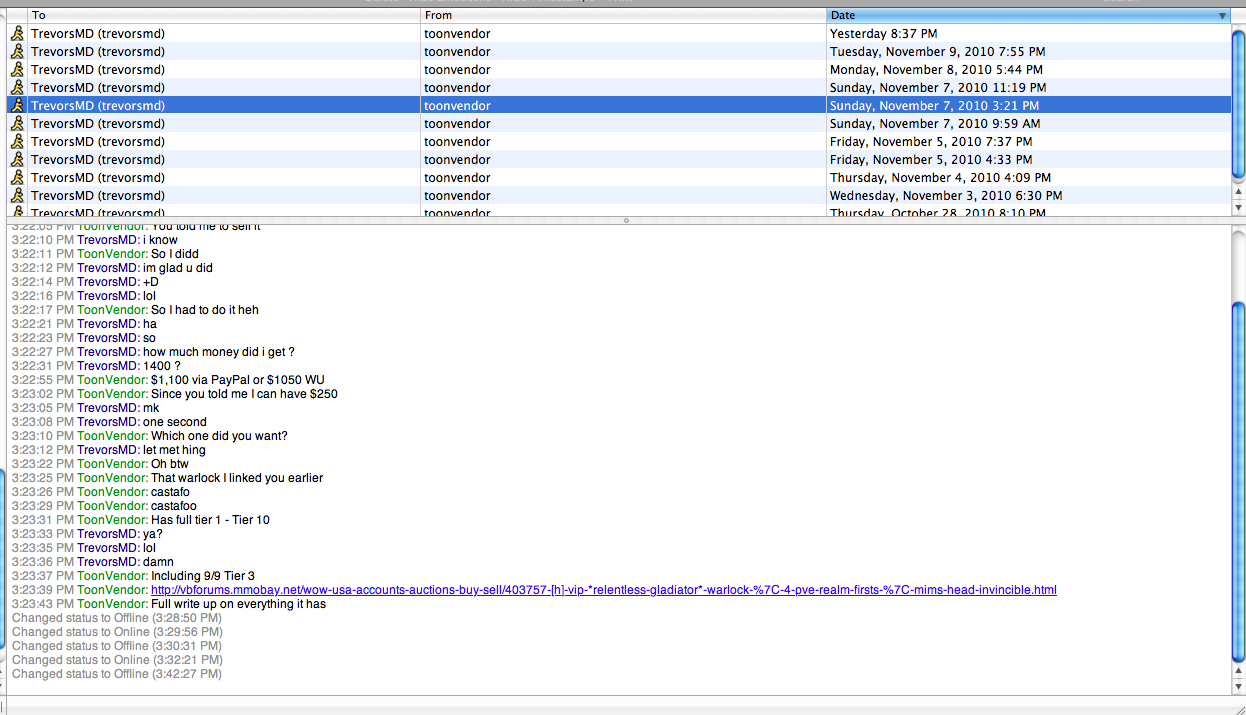Click AIM icon on Thursday November 4 row
This screenshot has width=1246, height=715.
click(17, 177)
